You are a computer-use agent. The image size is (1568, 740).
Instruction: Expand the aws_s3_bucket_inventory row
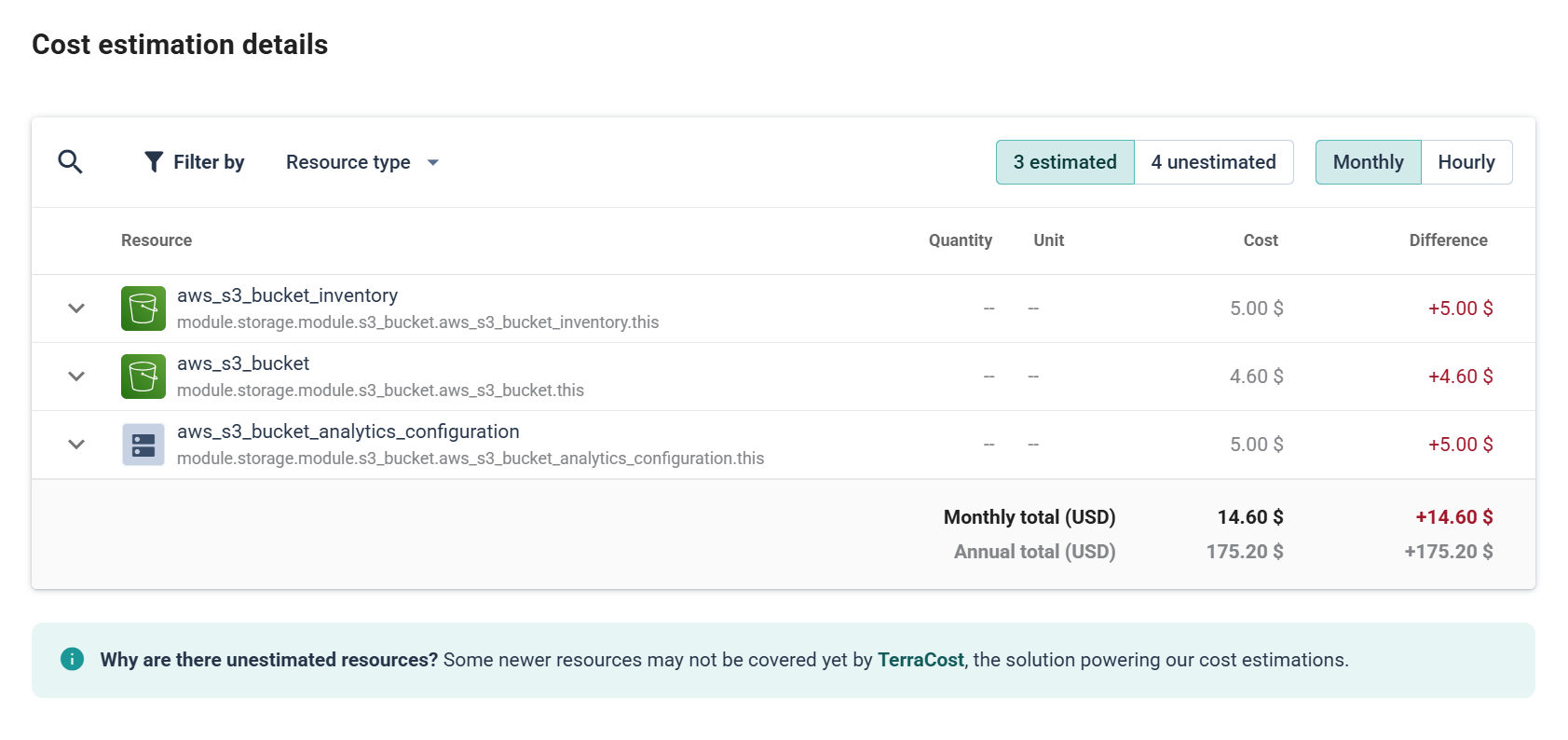pos(76,308)
